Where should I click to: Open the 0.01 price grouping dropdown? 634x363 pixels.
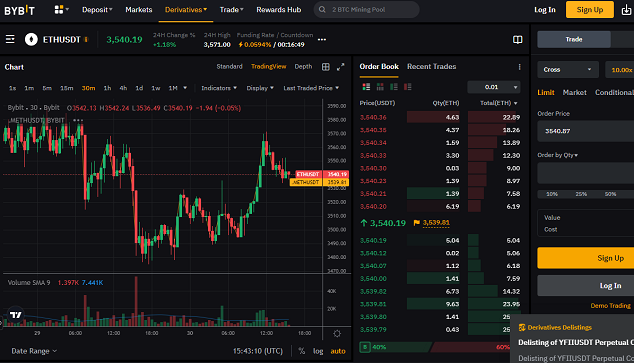click(x=494, y=87)
